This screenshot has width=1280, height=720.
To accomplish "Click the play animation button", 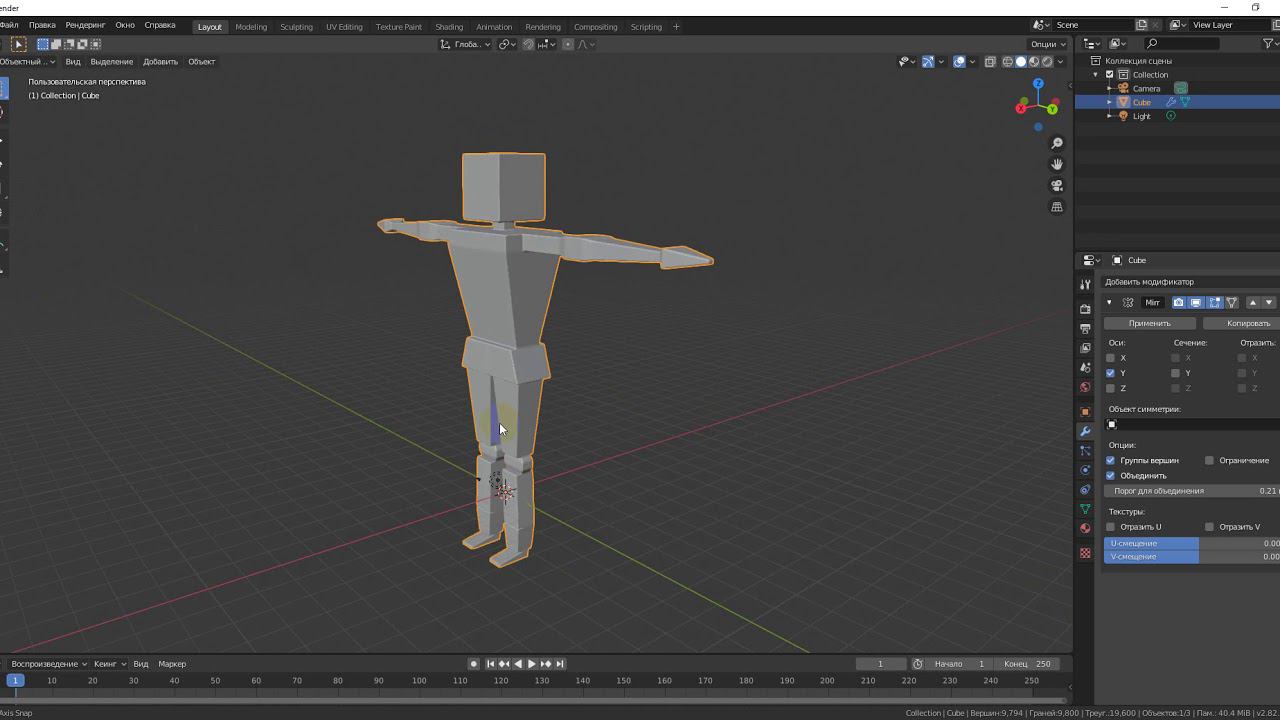I will coord(531,664).
